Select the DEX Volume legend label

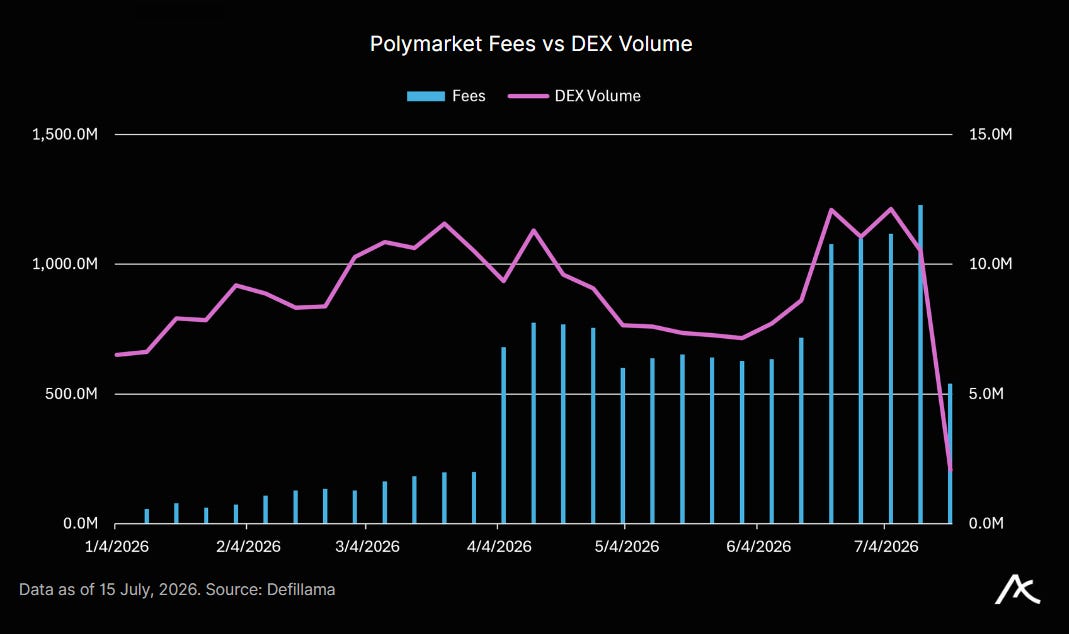click(597, 96)
